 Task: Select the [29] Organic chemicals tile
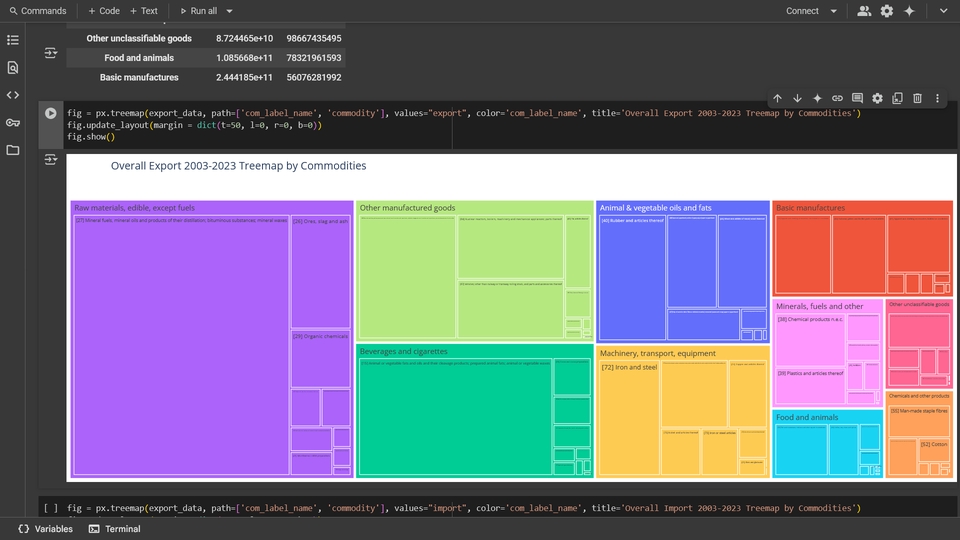click(x=320, y=359)
